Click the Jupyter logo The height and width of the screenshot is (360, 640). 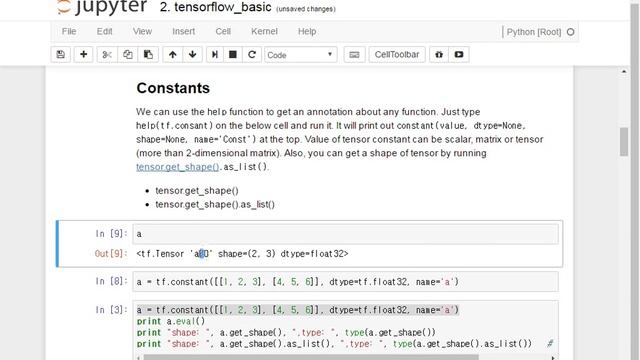coord(101,7)
